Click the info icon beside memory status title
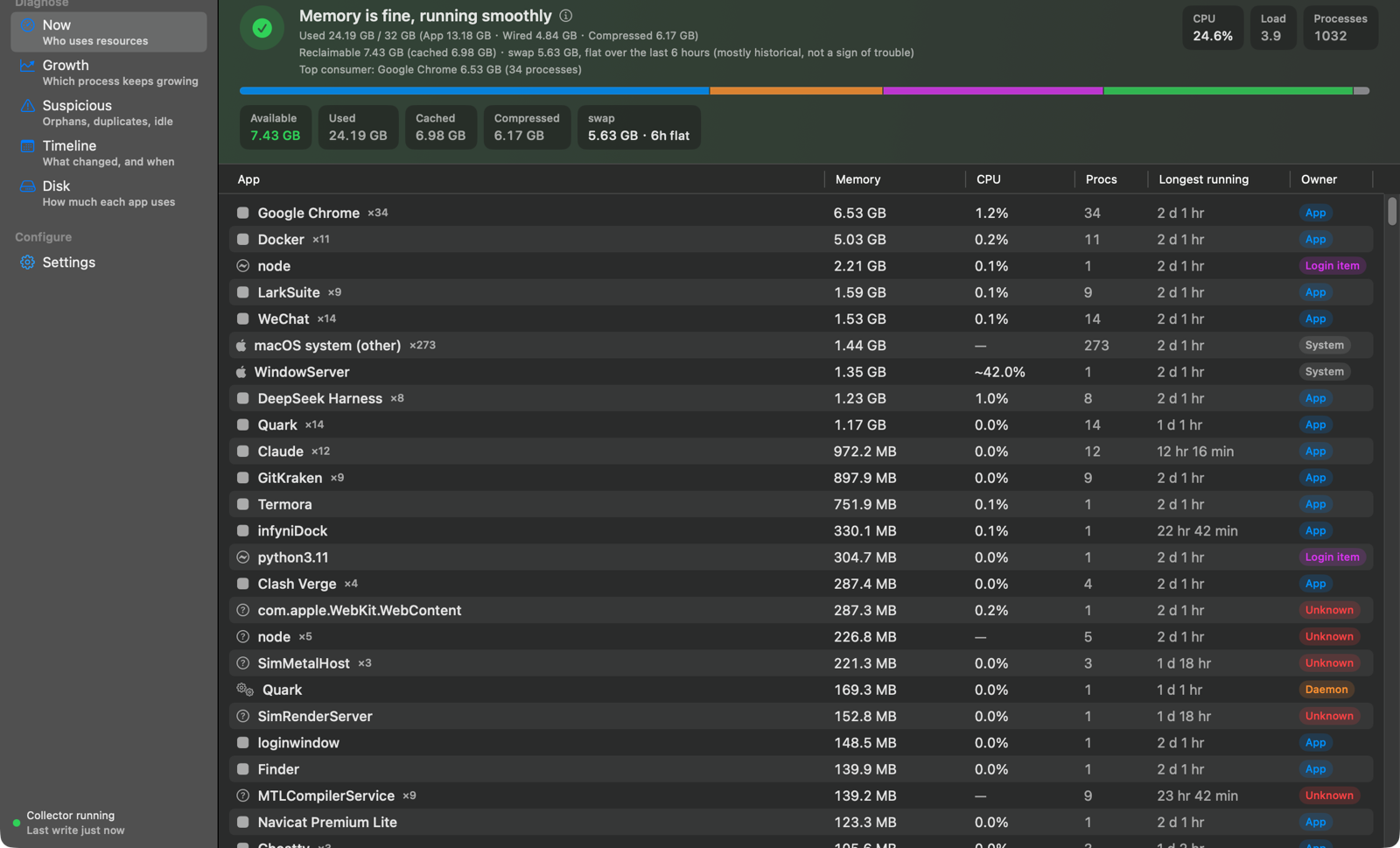 click(566, 16)
